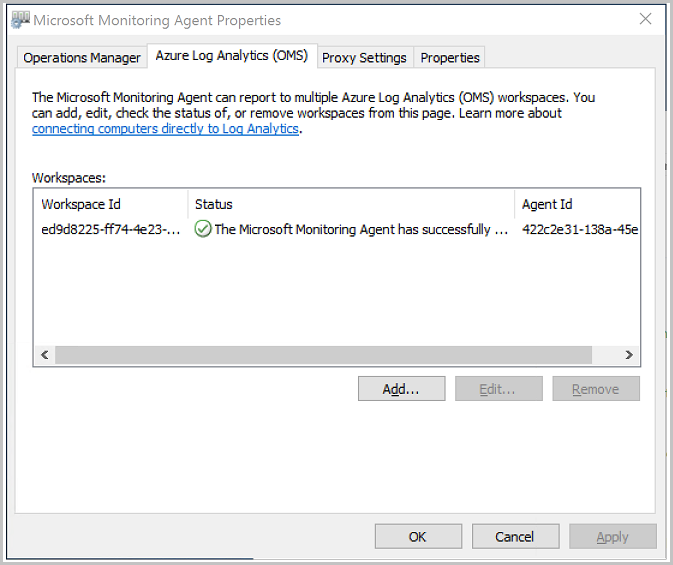
Task: Close the Microsoft Monitoring Agent Properties window
Action: 646,19
